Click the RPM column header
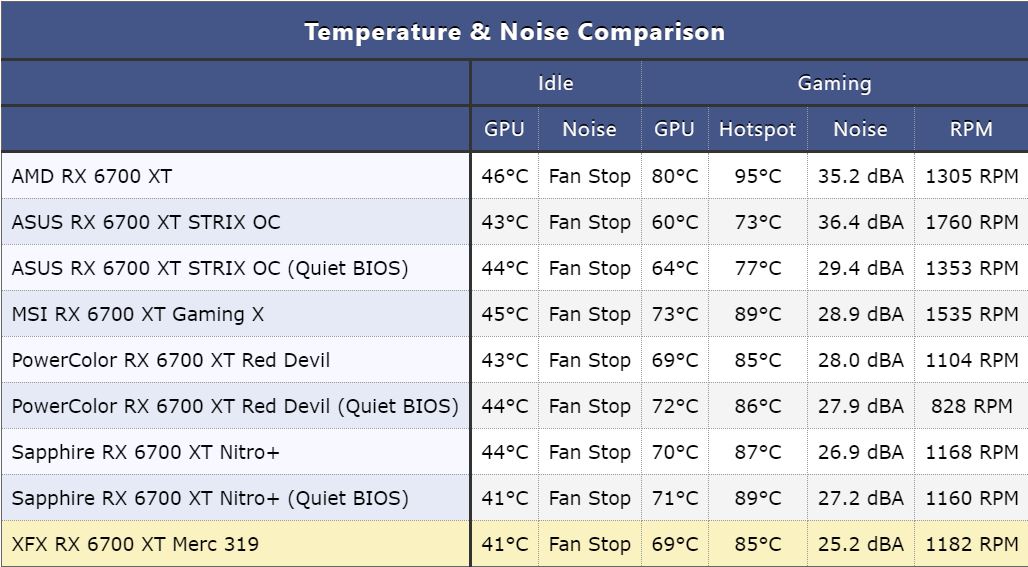The image size is (1028, 567). 971,129
